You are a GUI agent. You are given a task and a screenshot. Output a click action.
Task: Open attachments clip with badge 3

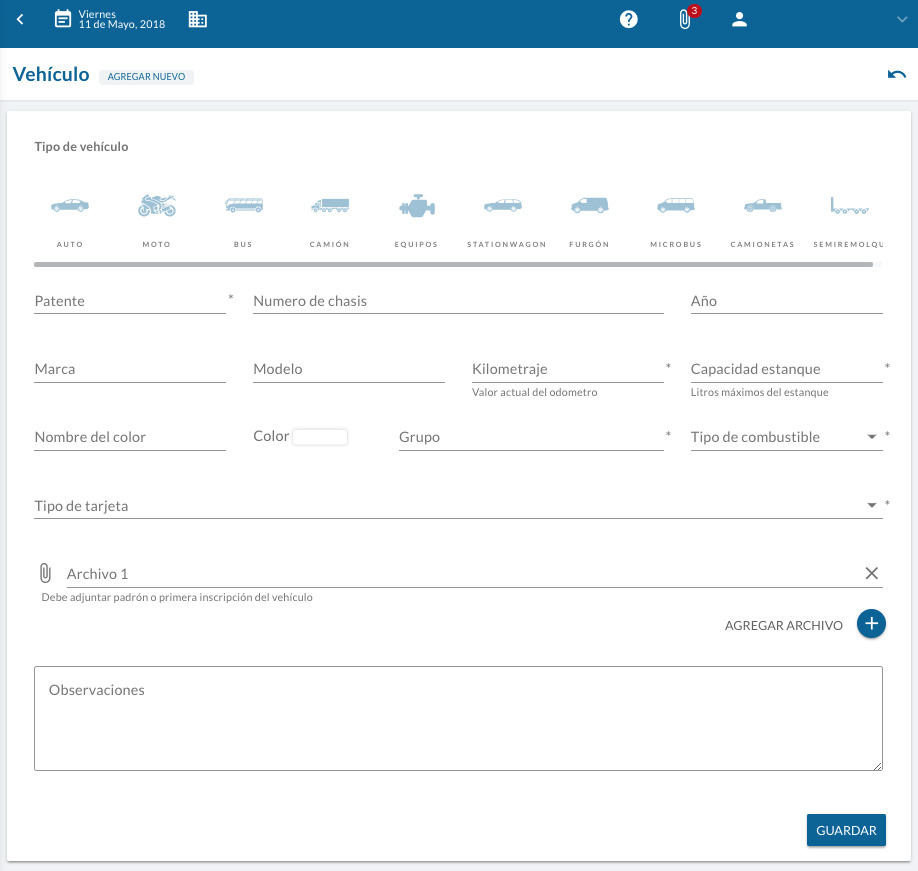click(x=685, y=19)
